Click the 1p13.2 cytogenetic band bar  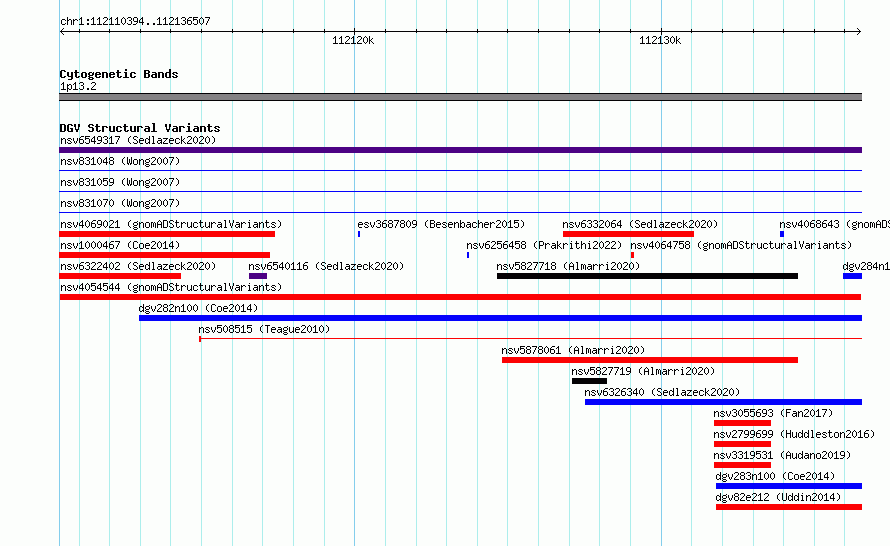[x=460, y=97]
